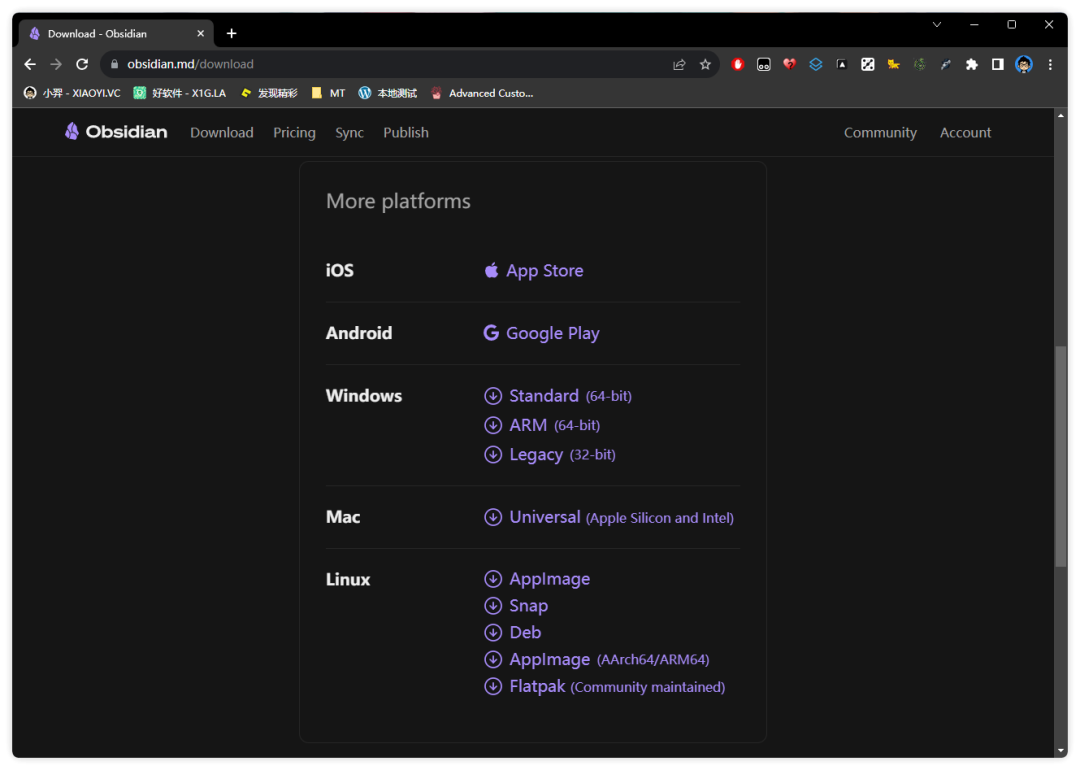Click download icon next to Snap
Image resolution: width=1080 pixels, height=770 pixels.
tap(492, 606)
